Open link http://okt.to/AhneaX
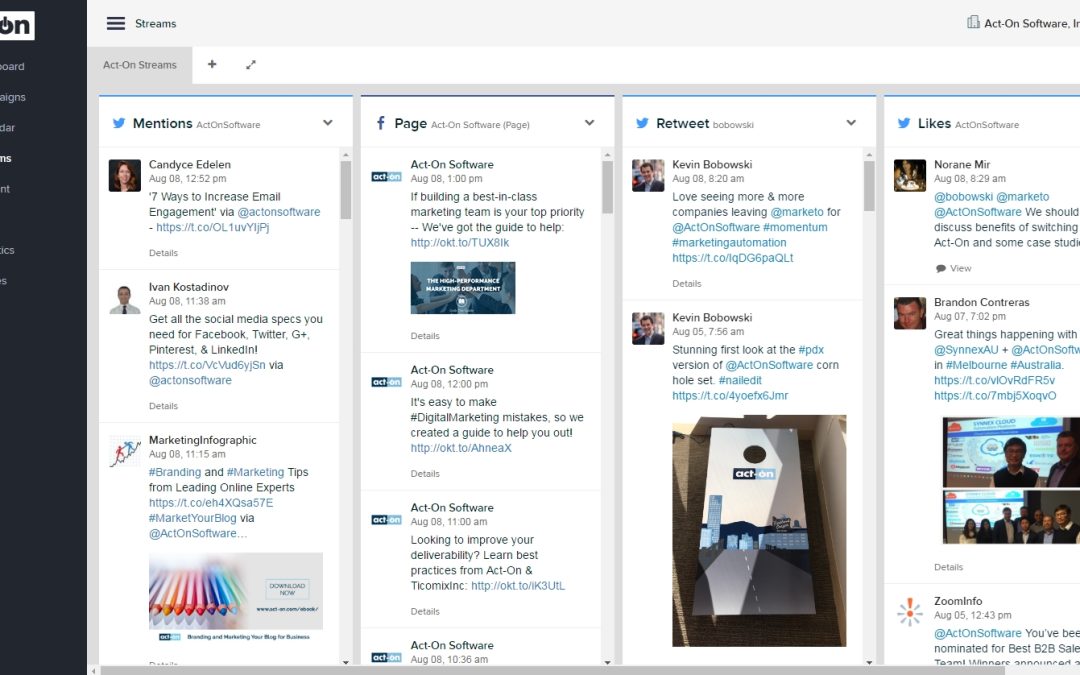The image size is (1080, 675). tap(461, 448)
